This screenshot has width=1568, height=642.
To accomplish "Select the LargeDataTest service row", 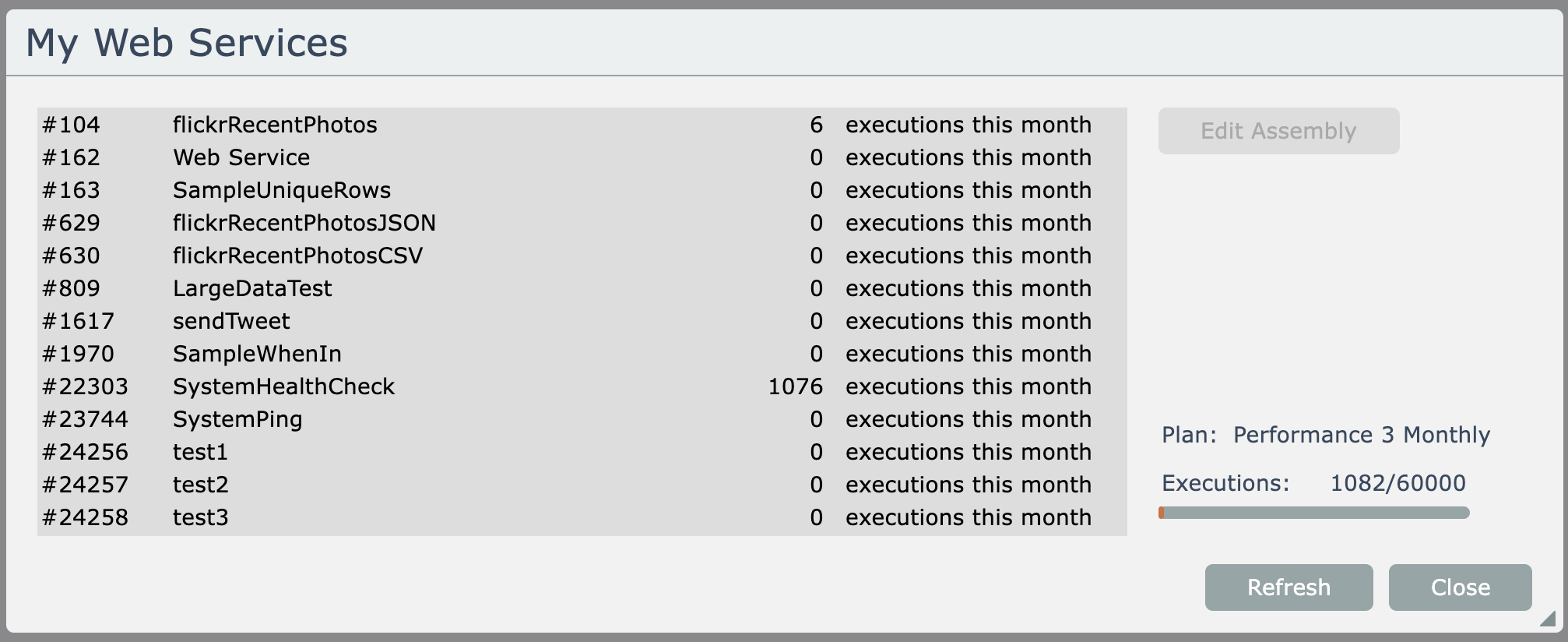I will click(x=252, y=288).
